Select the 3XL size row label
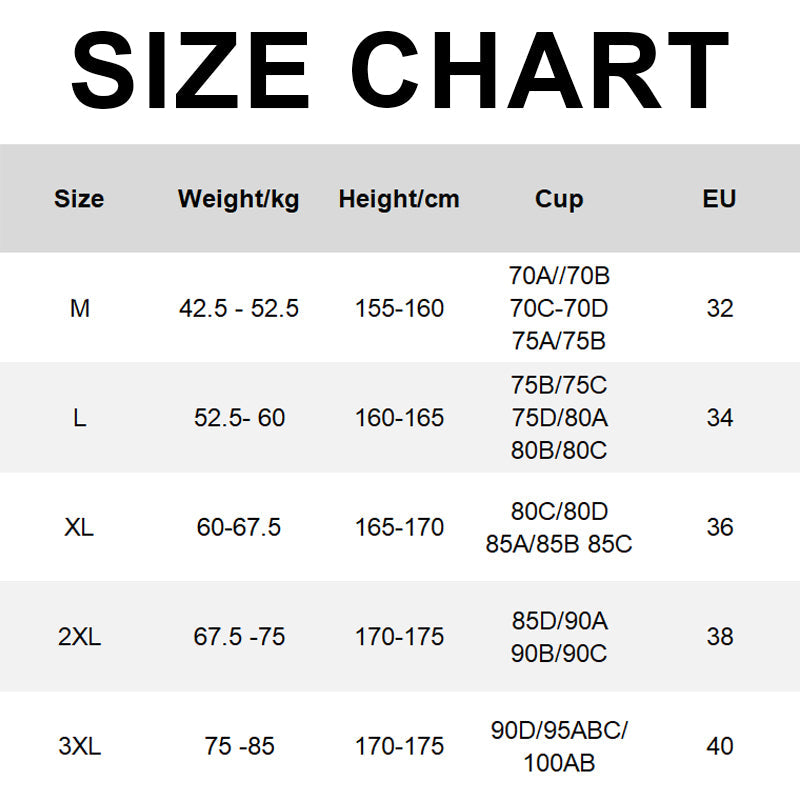This screenshot has height=800, width=800. point(79,746)
